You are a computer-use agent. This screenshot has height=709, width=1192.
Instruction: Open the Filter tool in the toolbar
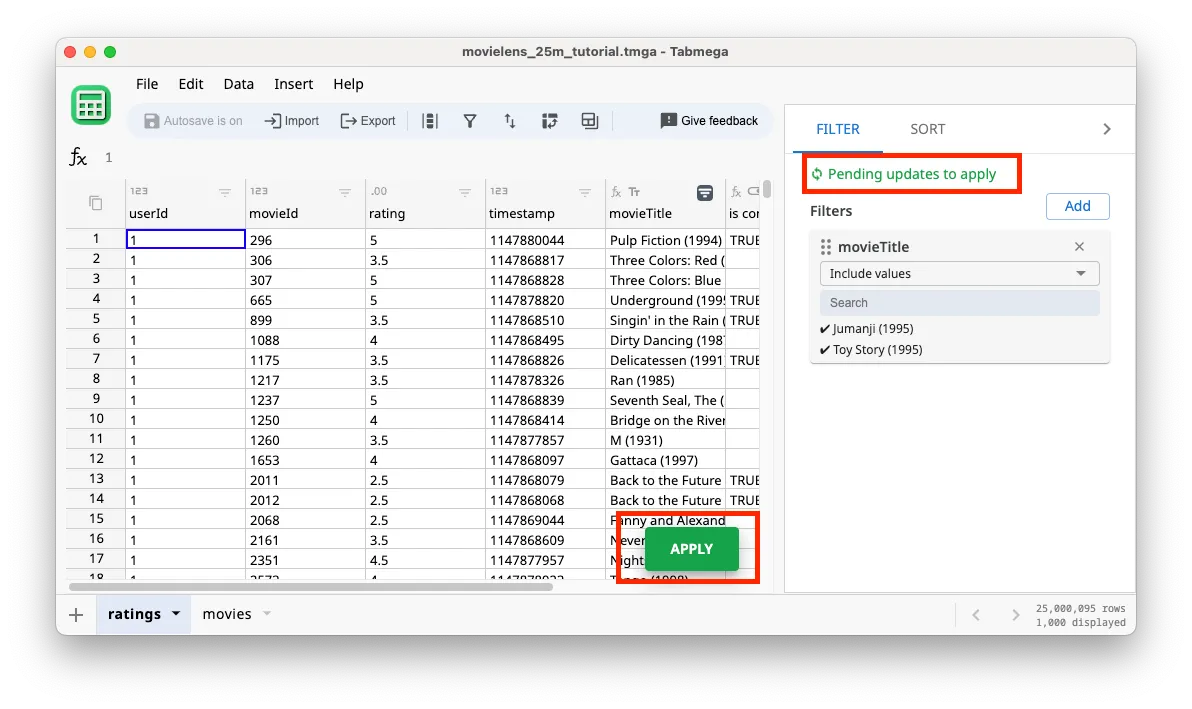(x=470, y=120)
